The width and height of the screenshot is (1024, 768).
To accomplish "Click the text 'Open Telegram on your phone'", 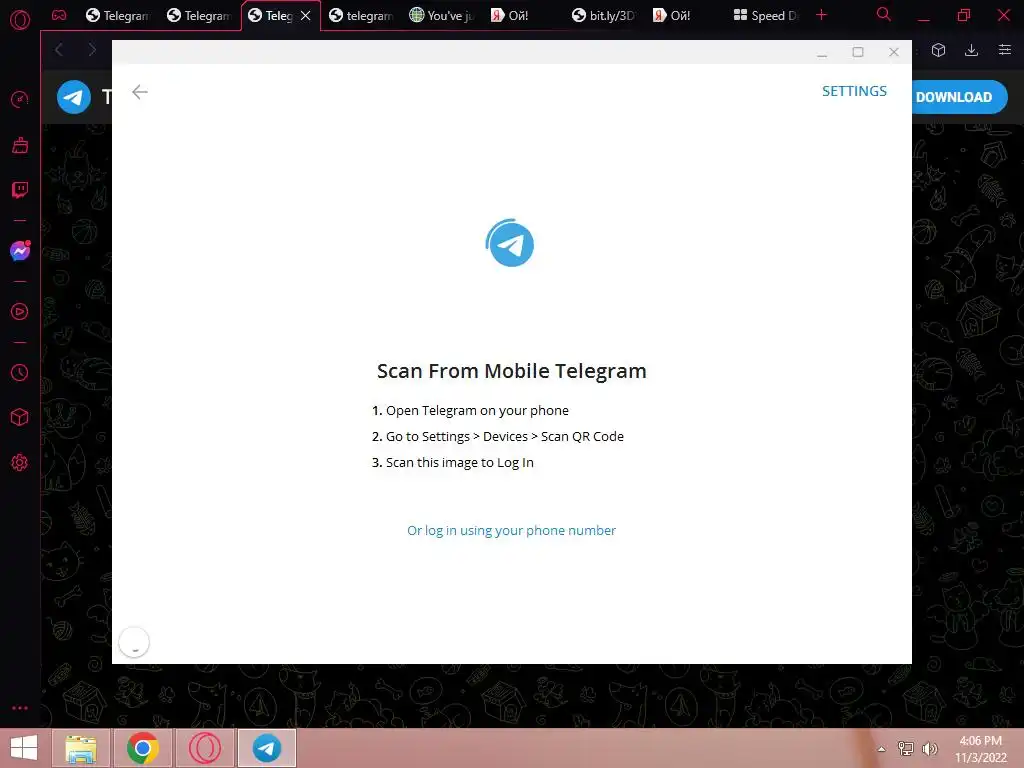I will (x=477, y=410).
